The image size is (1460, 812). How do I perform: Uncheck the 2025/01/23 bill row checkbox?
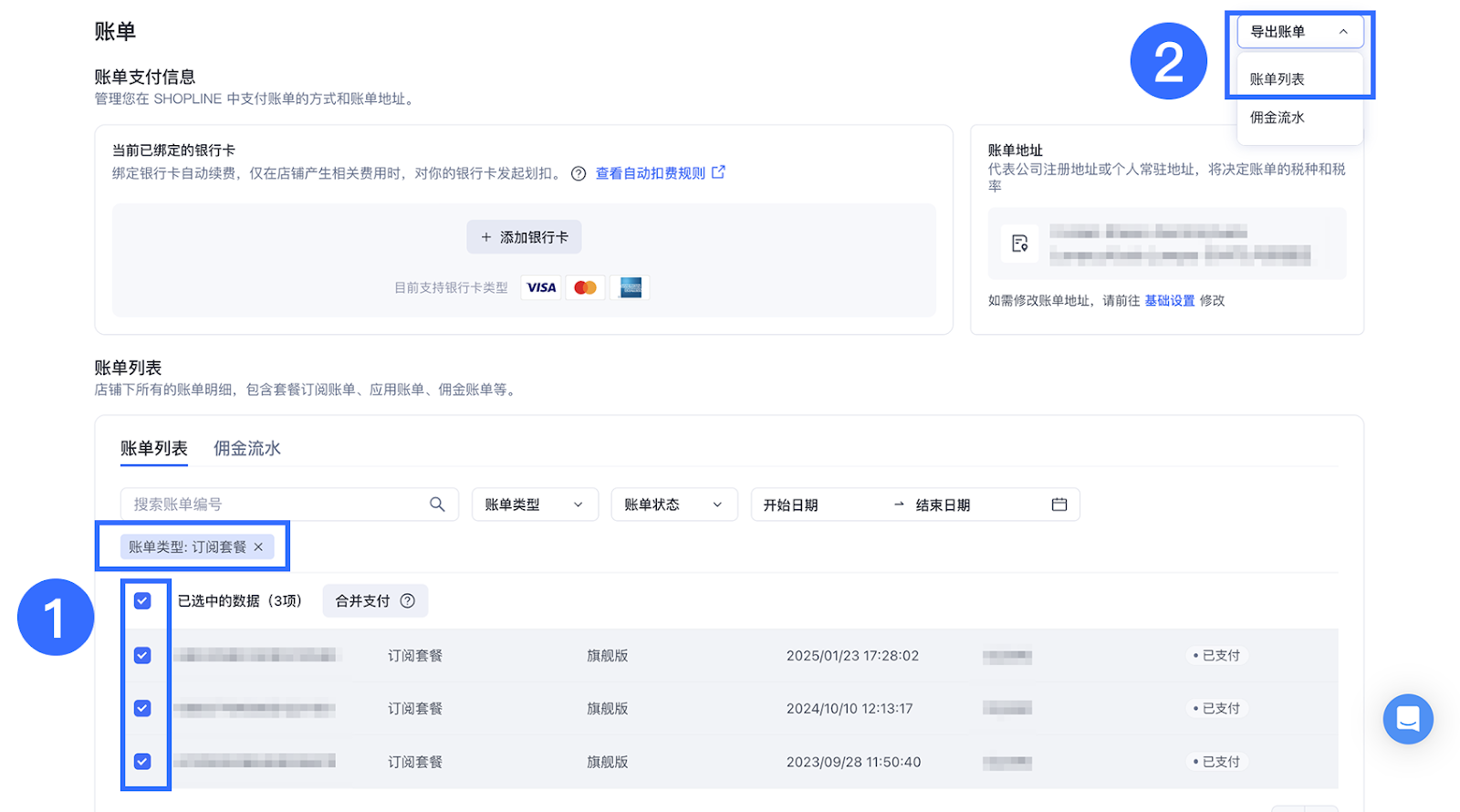pyautogui.click(x=142, y=656)
